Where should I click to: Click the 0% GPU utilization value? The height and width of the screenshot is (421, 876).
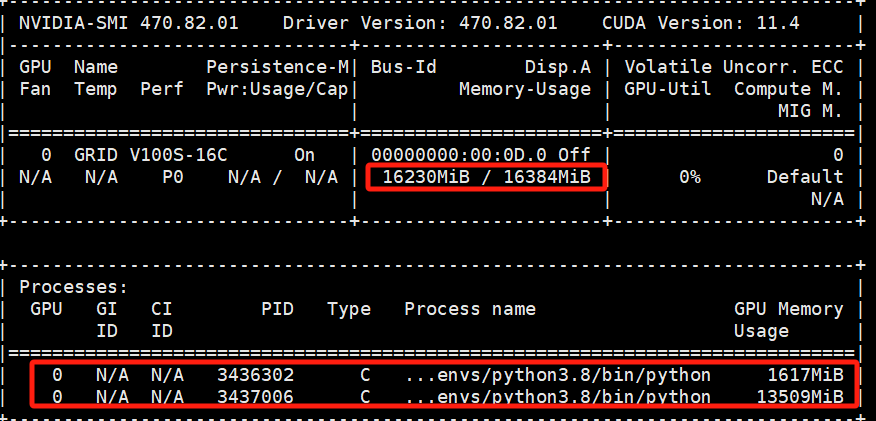coord(689,177)
